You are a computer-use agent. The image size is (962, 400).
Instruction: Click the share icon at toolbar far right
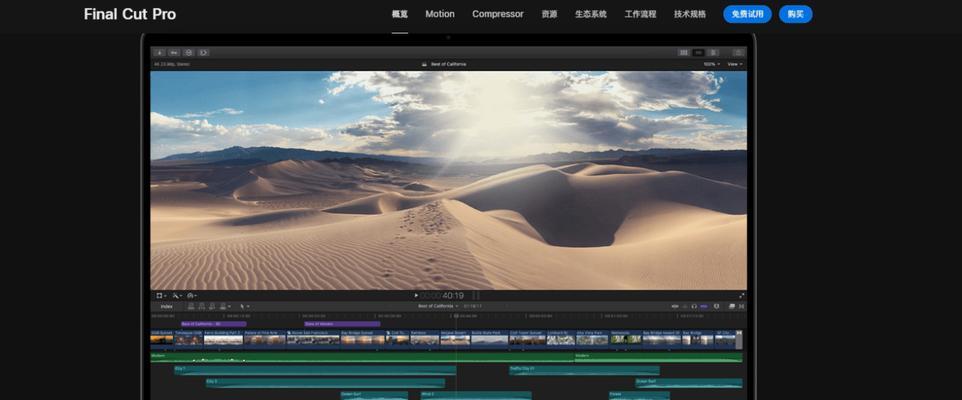tap(738, 53)
